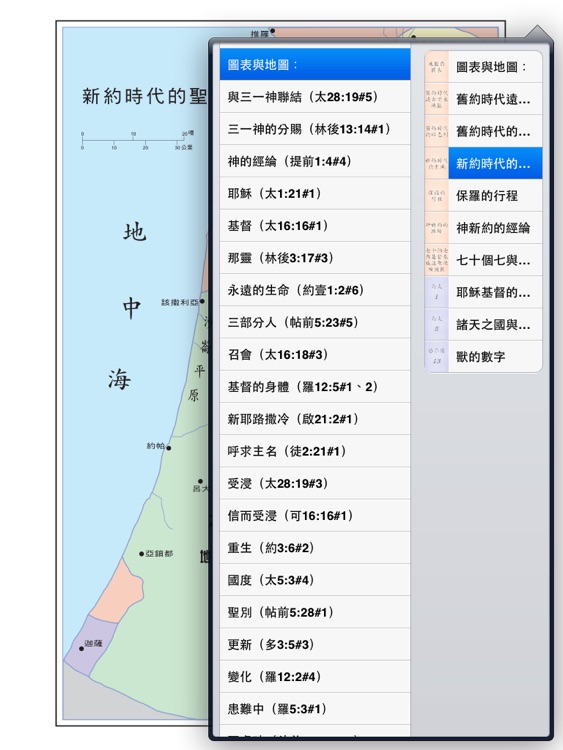
Task: Click thumbnail beside 七十個七與…
Action: [437, 260]
